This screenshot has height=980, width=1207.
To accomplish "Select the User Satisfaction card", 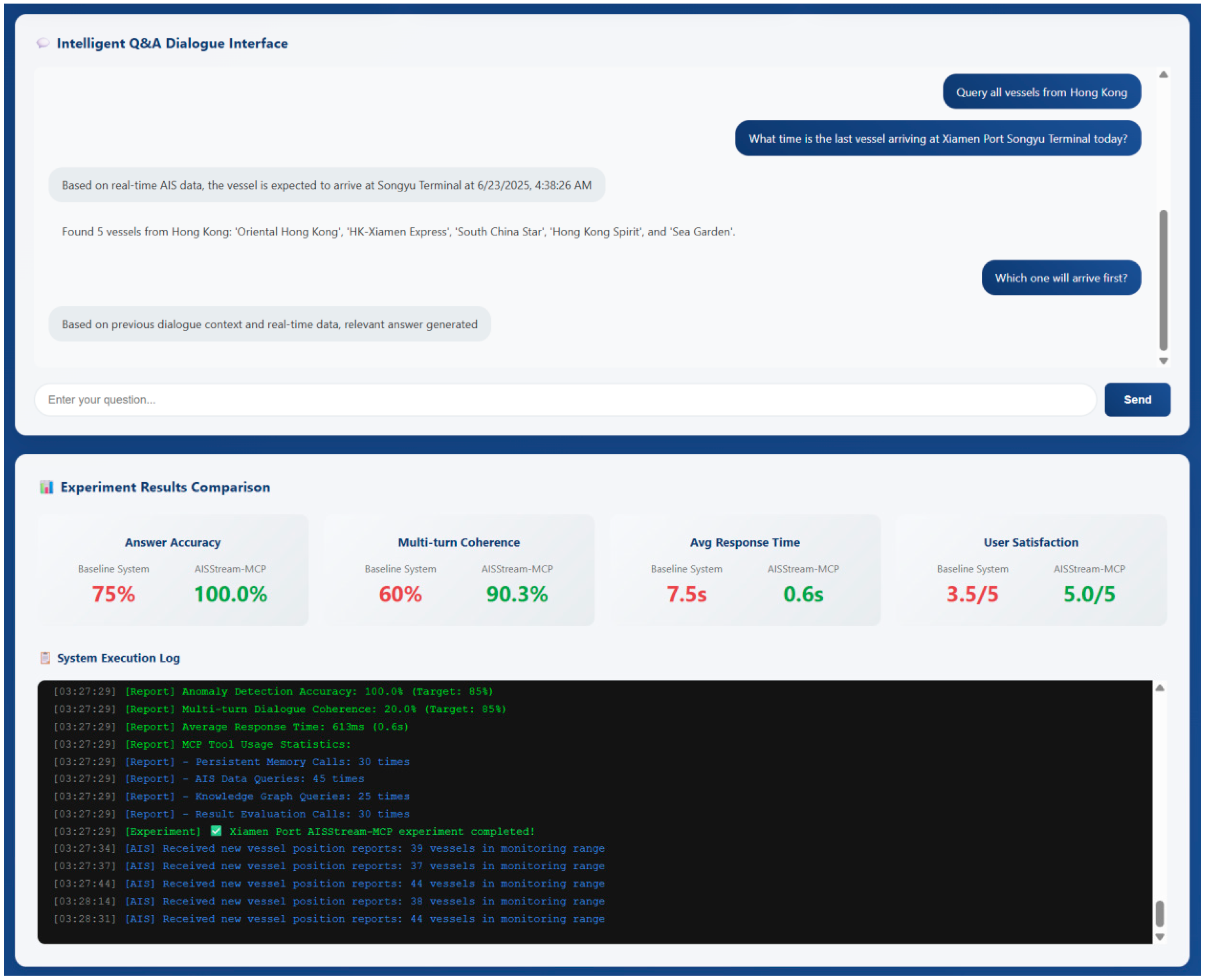I will (x=1031, y=570).
